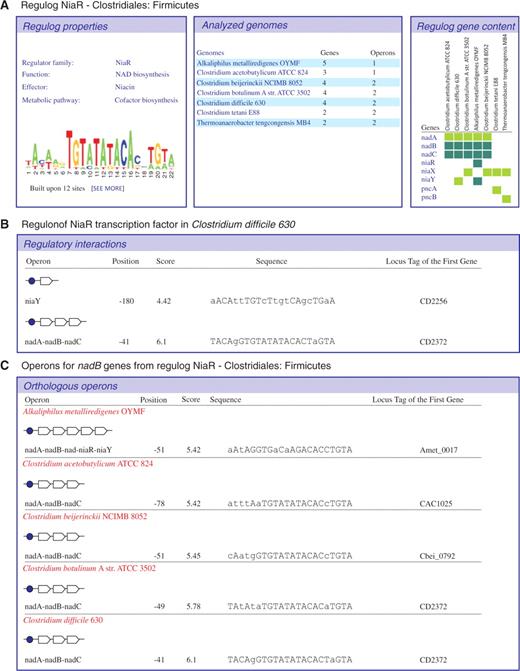Click the Regulog gene content panel header

(x=465, y=26)
